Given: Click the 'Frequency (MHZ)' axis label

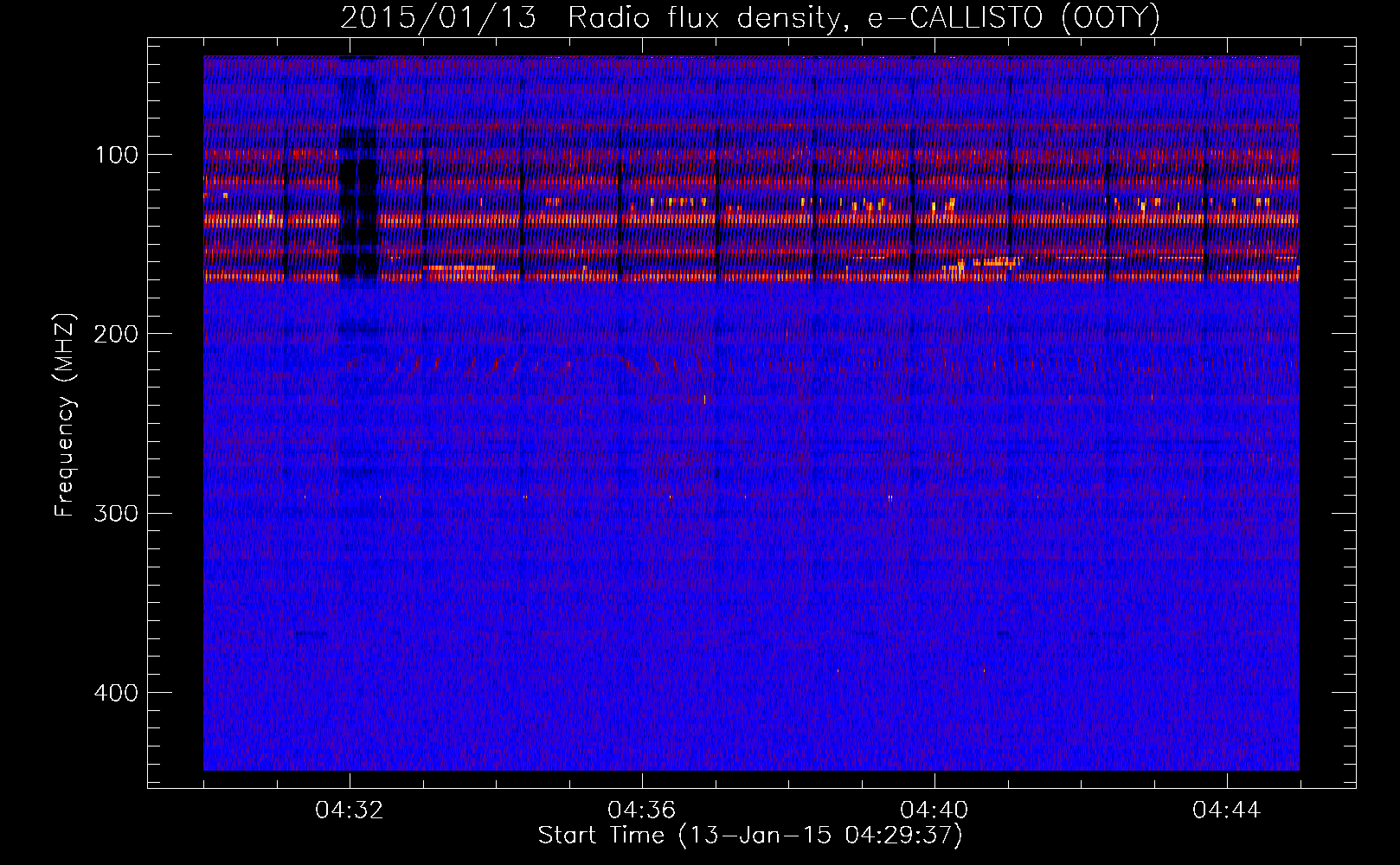Looking at the screenshot, I should [65, 415].
